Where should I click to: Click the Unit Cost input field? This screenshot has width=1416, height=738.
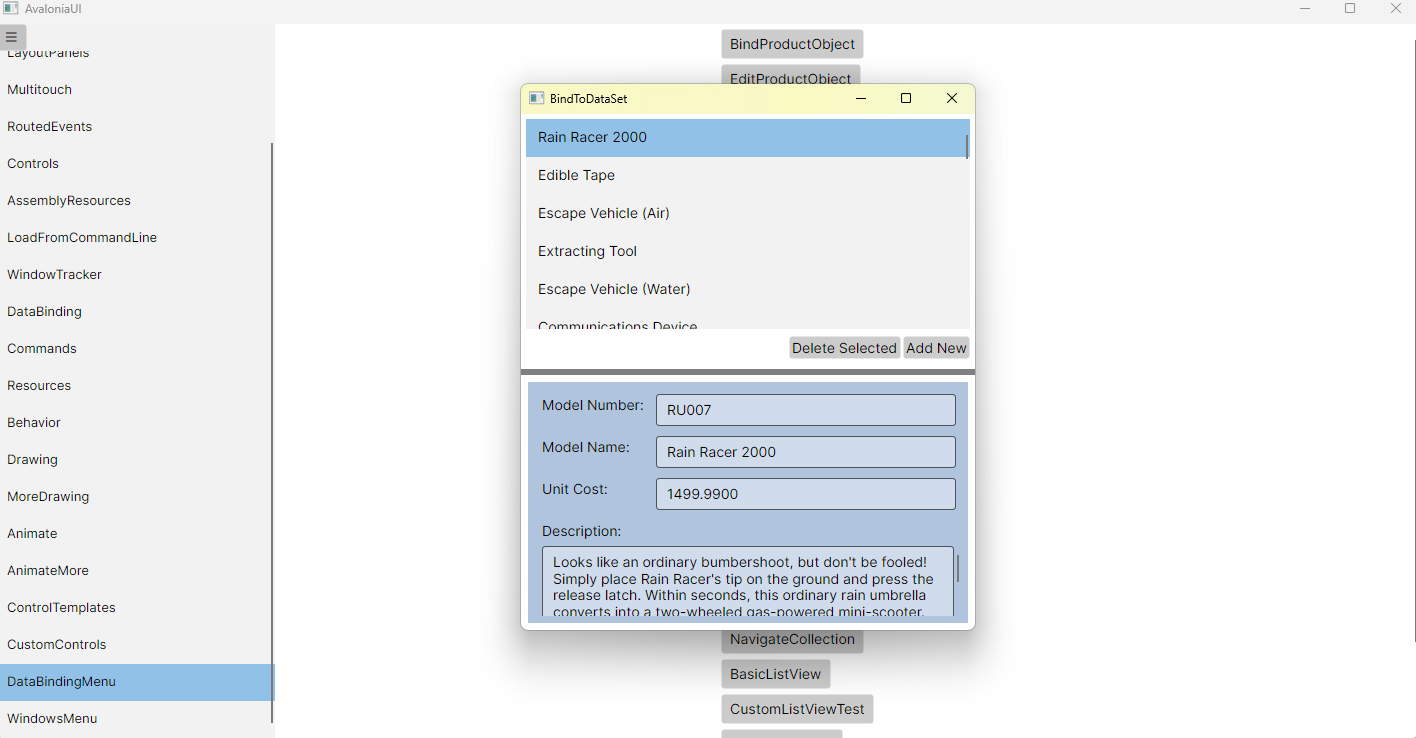click(806, 494)
